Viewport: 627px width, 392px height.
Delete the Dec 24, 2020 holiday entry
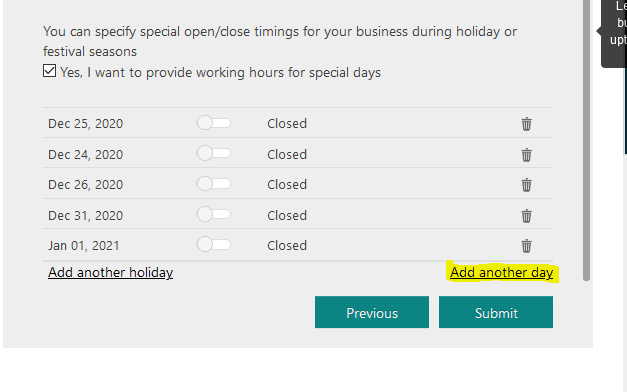[x=526, y=155]
